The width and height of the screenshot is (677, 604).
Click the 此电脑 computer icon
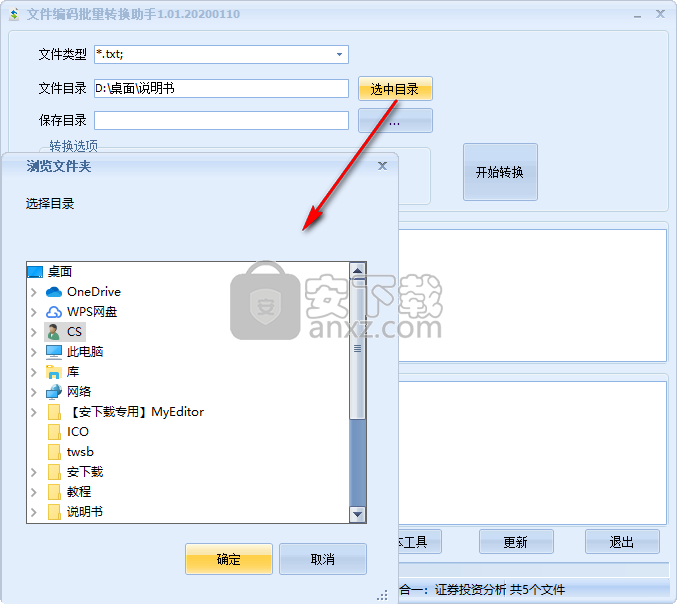point(54,352)
